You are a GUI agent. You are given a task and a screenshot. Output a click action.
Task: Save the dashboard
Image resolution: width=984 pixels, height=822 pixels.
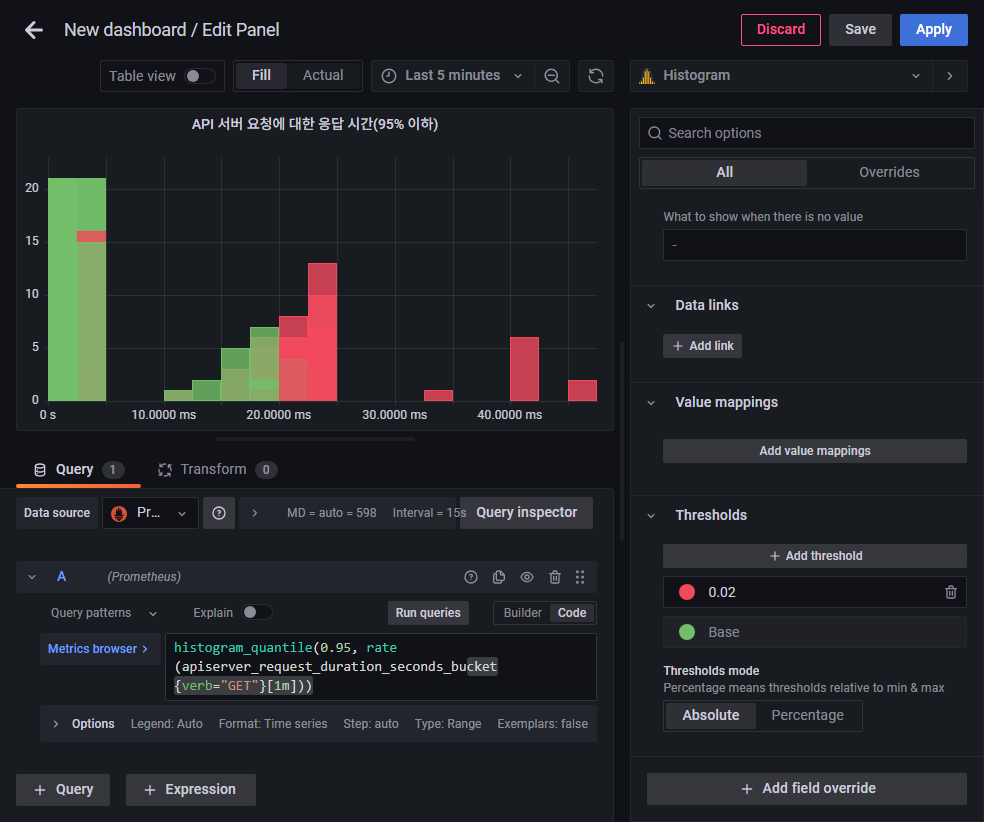tap(860, 29)
